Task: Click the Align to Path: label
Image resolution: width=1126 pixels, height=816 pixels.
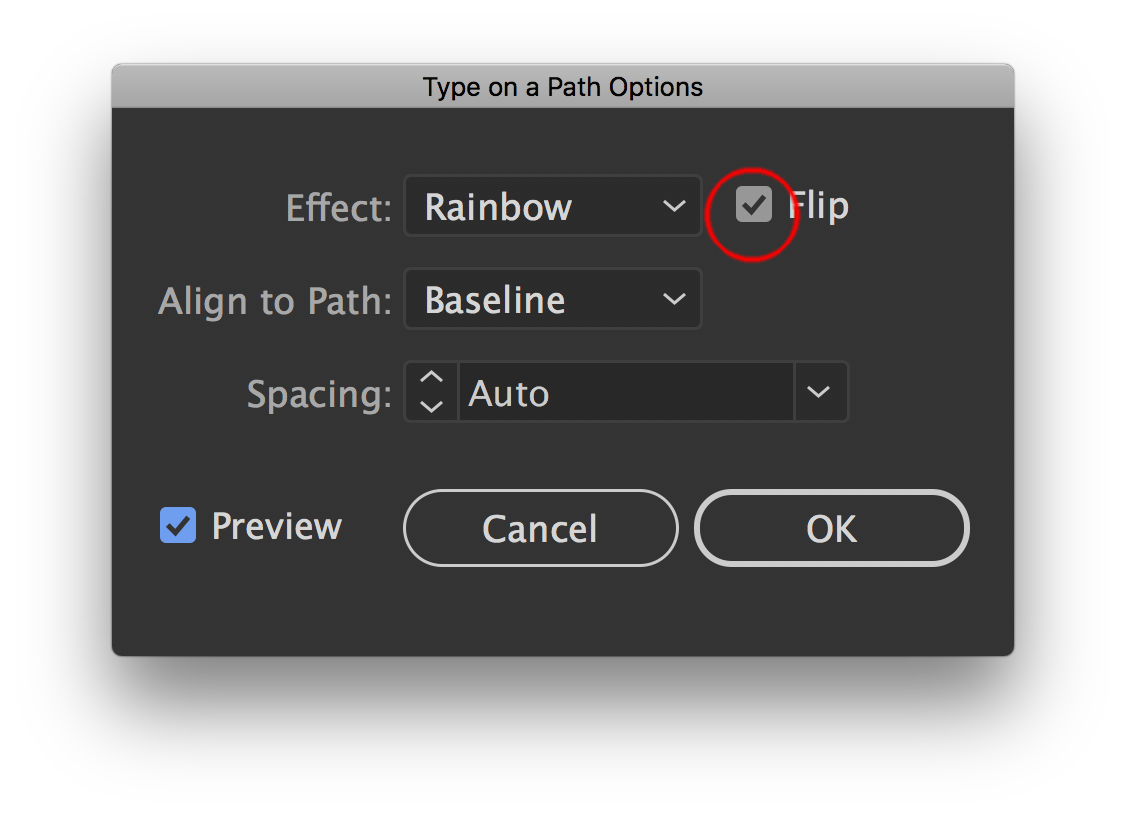Action: 275,301
